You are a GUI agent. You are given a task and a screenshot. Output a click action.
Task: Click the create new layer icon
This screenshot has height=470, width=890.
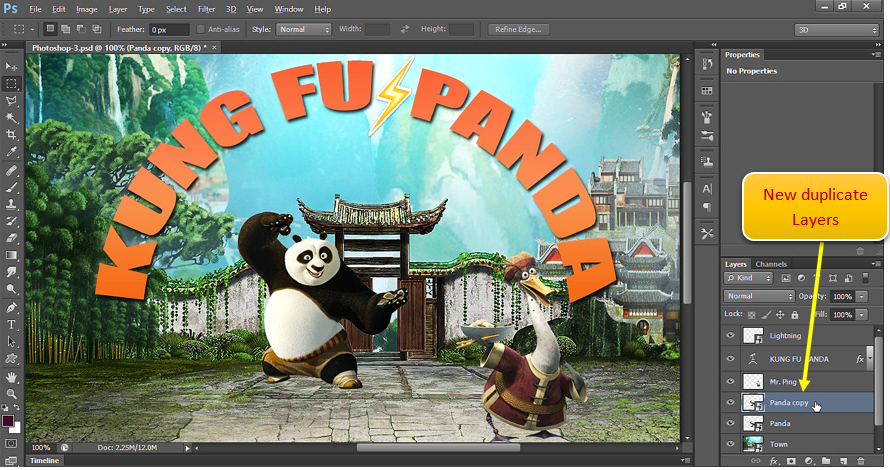click(843, 461)
